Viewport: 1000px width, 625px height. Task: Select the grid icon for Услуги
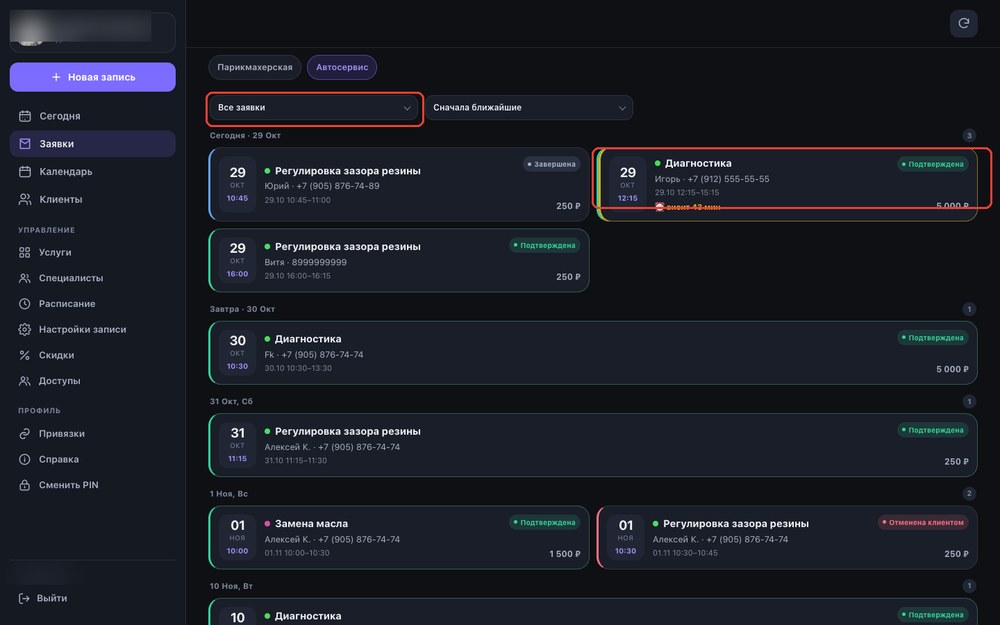(24, 253)
